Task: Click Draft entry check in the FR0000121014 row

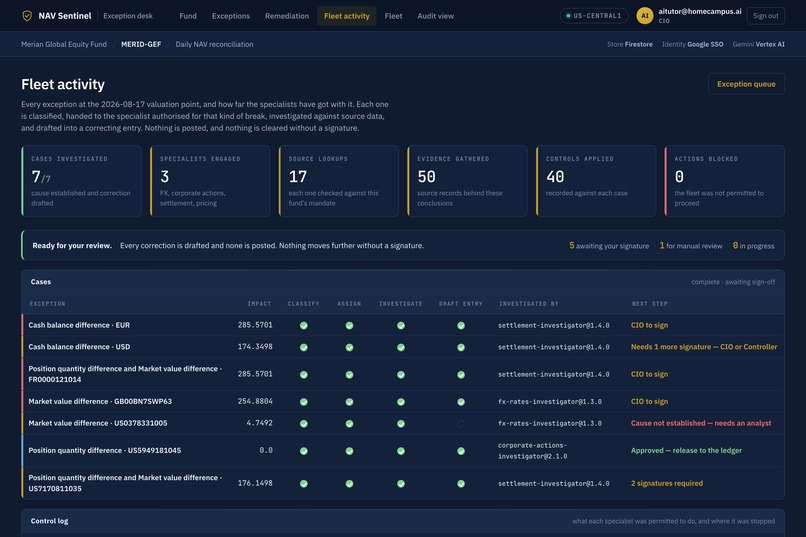Action: [461, 375]
